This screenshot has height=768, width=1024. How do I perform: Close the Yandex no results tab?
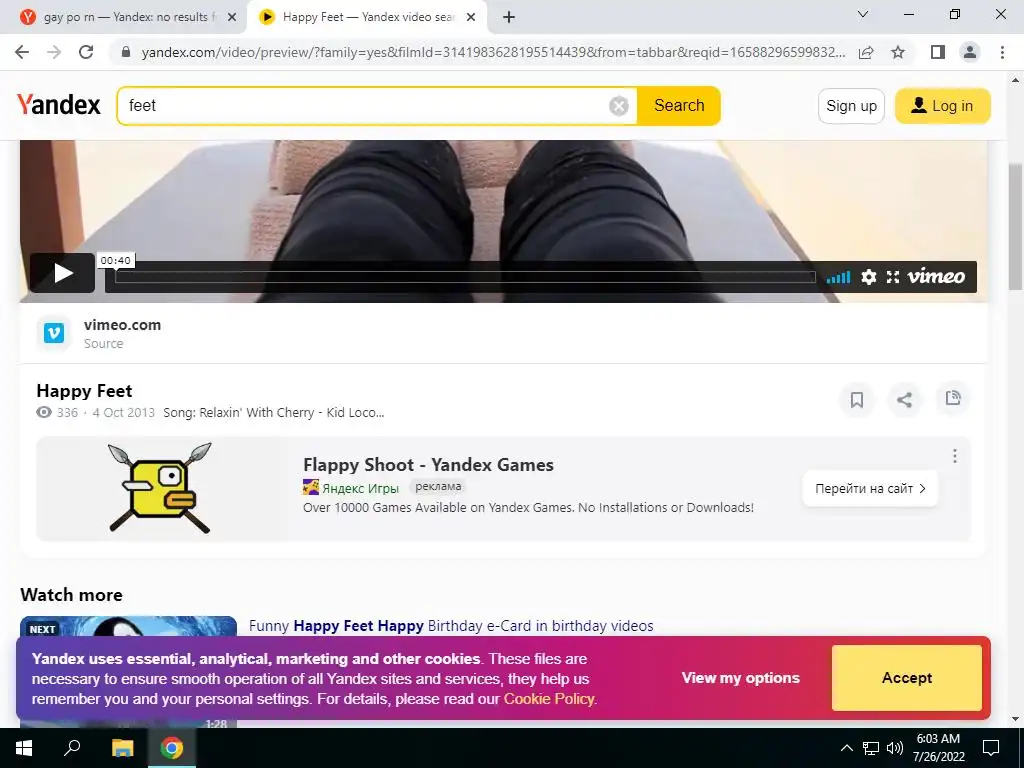[x=232, y=18]
